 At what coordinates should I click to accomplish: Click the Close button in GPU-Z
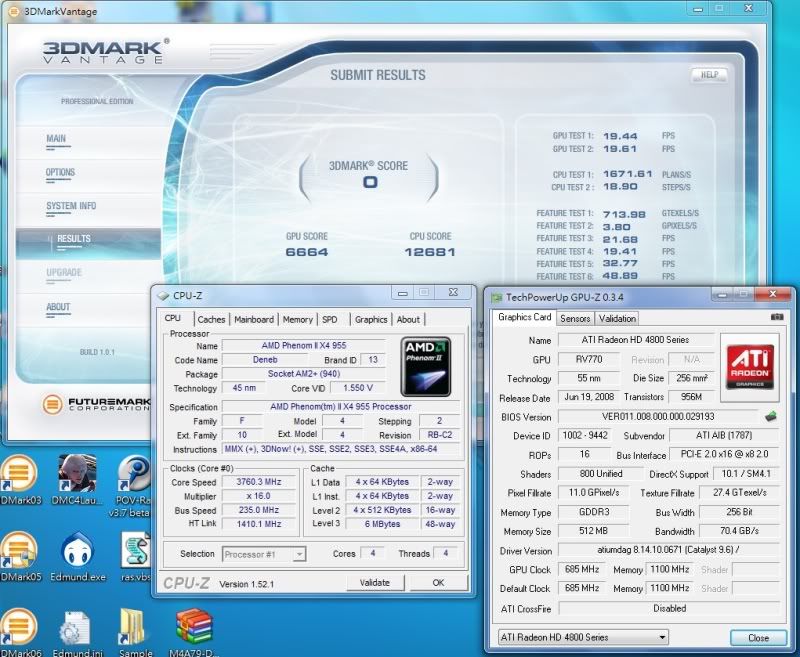pyautogui.click(x=758, y=638)
